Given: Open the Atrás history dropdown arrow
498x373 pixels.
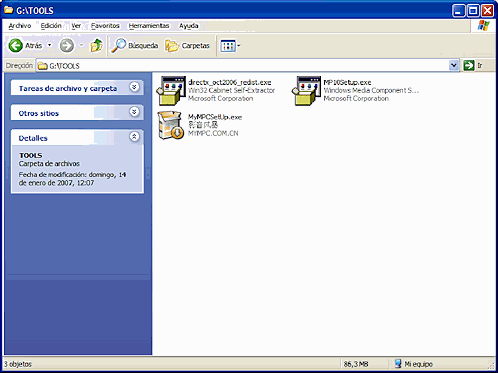Looking at the screenshot, I should click(50, 45).
